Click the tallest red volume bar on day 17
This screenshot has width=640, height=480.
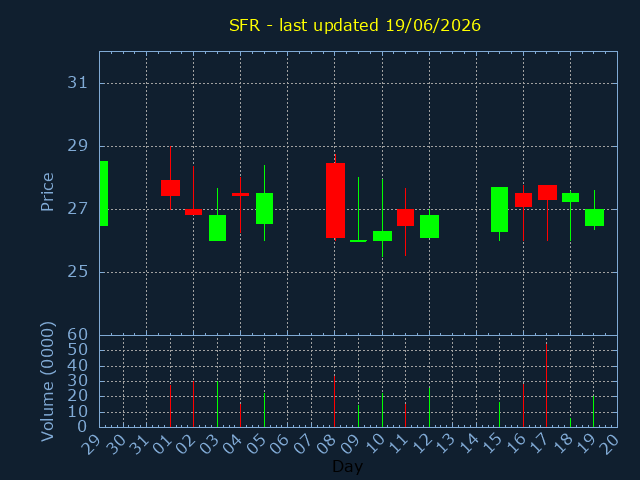pos(547,385)
